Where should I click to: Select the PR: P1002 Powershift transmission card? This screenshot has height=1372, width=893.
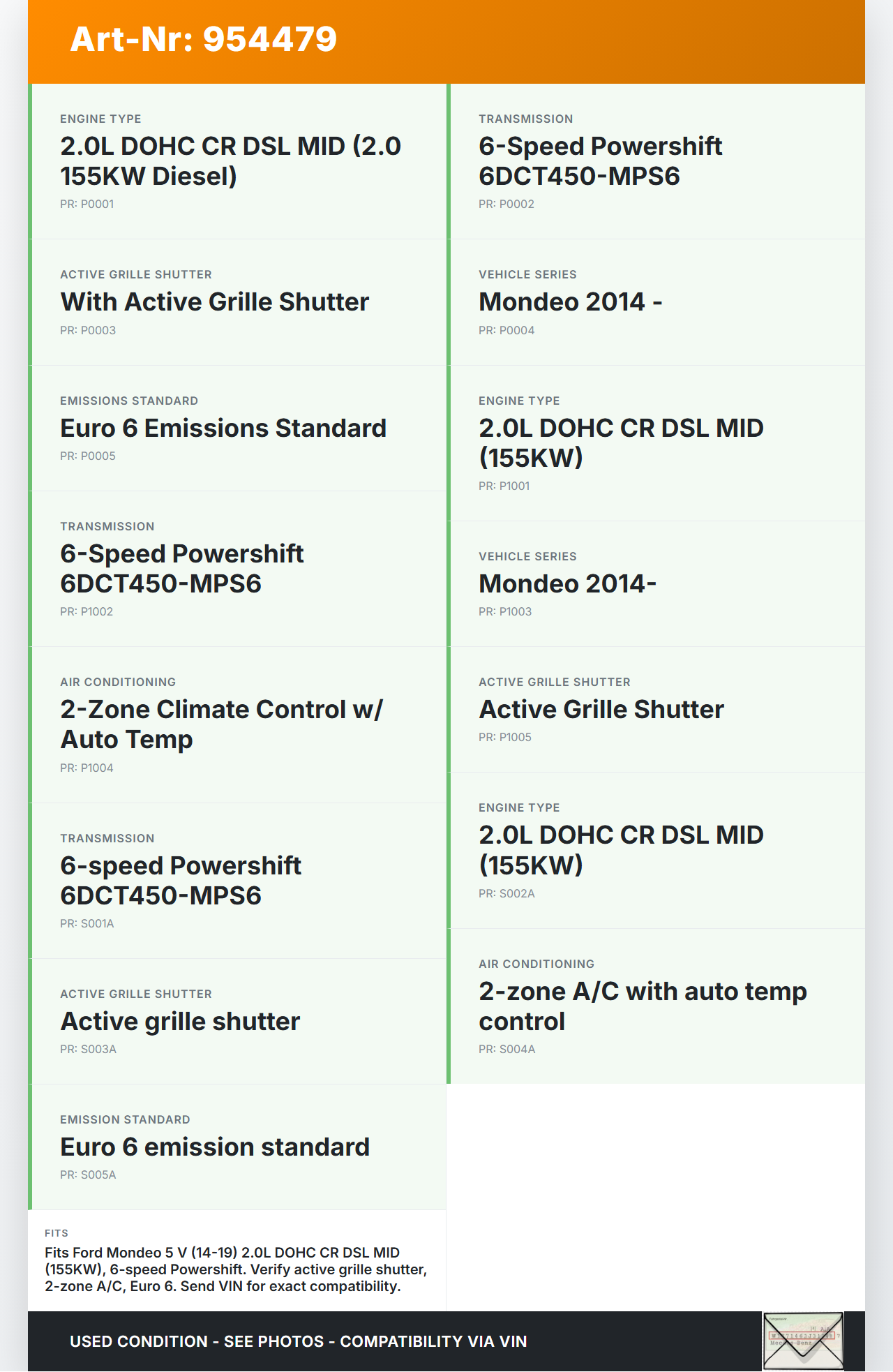[x=237, y=569]
